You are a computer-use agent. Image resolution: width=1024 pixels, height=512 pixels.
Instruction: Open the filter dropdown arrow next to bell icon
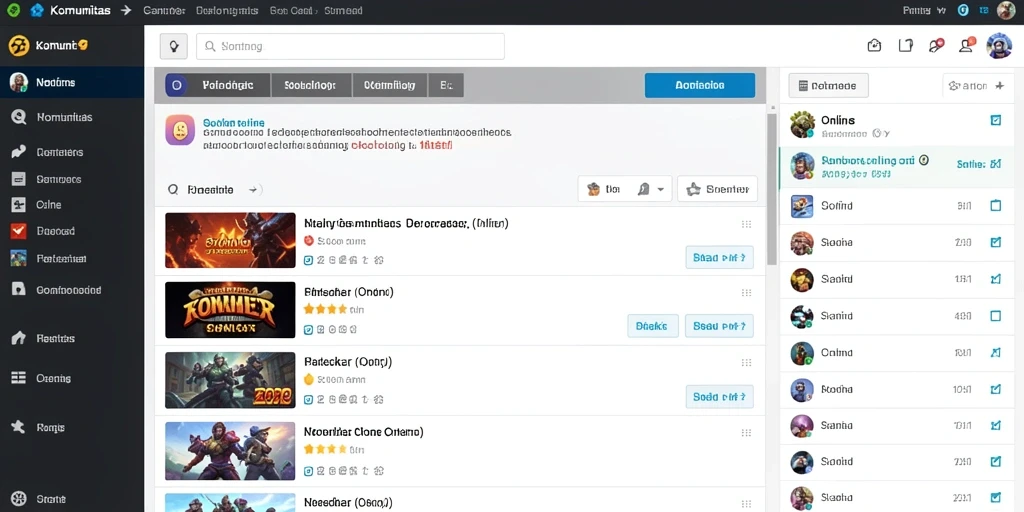point(660,189)
